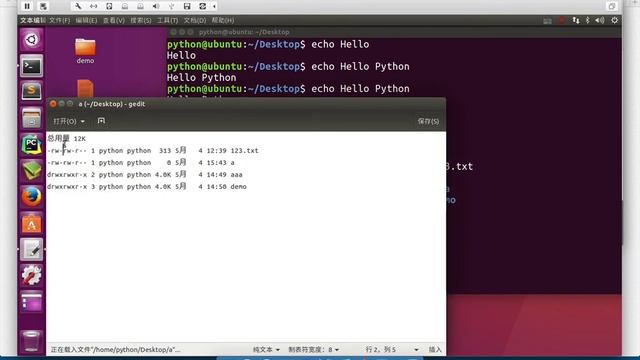Click the 123.txt line in gedit
Viewport: 640px width, 360px height.
pyautogui.click(x=153, y=151)
